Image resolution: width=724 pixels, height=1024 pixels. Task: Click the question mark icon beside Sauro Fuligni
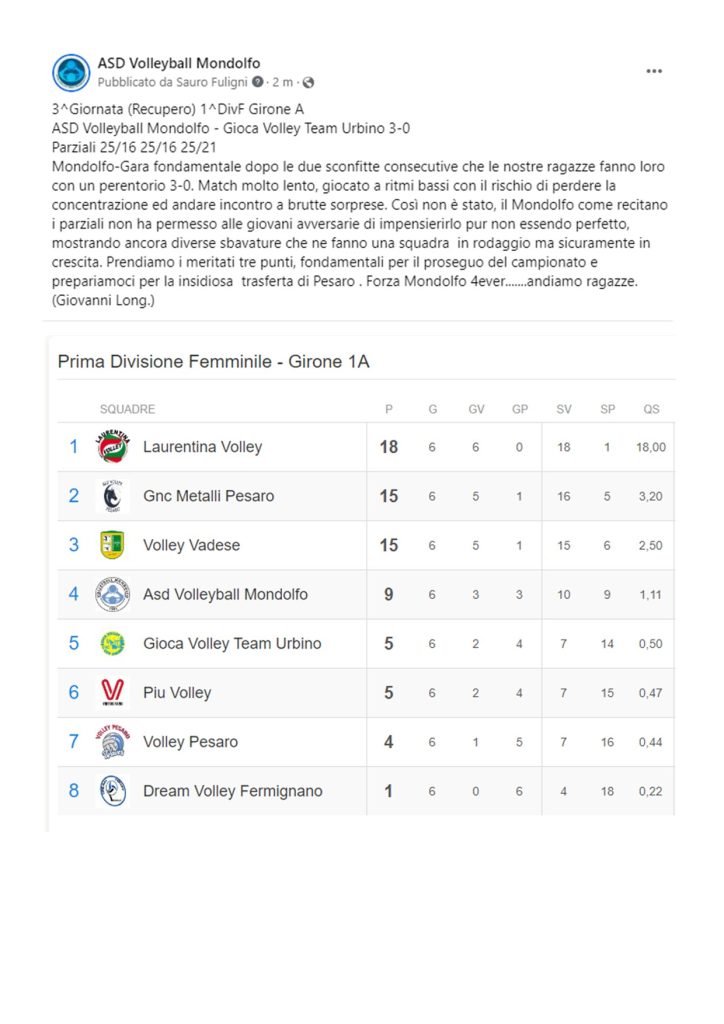point(258,82)
